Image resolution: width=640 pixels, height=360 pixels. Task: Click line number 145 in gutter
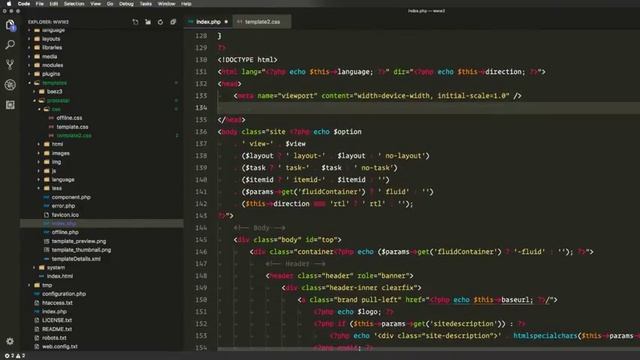coord(201,240)
